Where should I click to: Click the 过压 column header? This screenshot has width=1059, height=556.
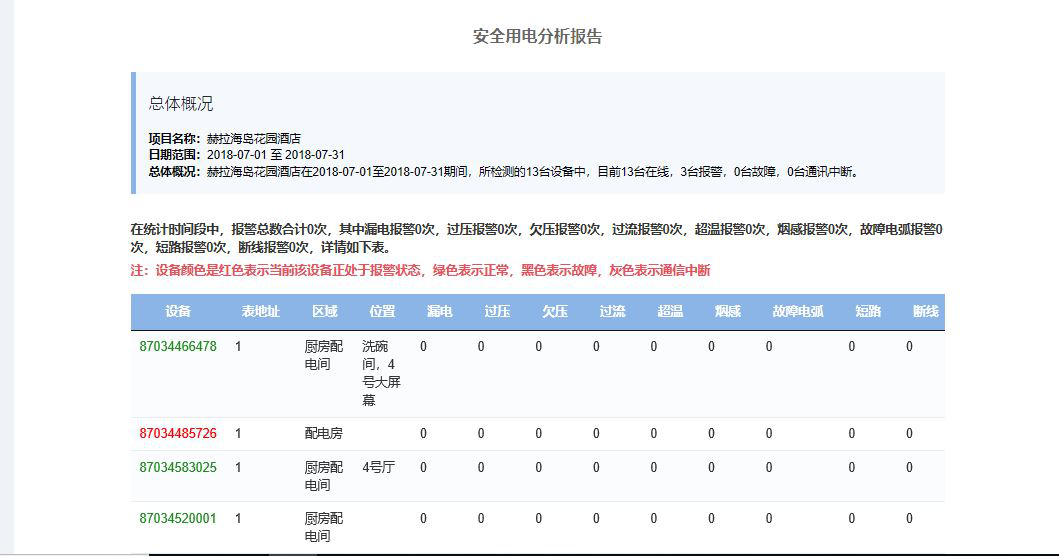tap(497, 312)
